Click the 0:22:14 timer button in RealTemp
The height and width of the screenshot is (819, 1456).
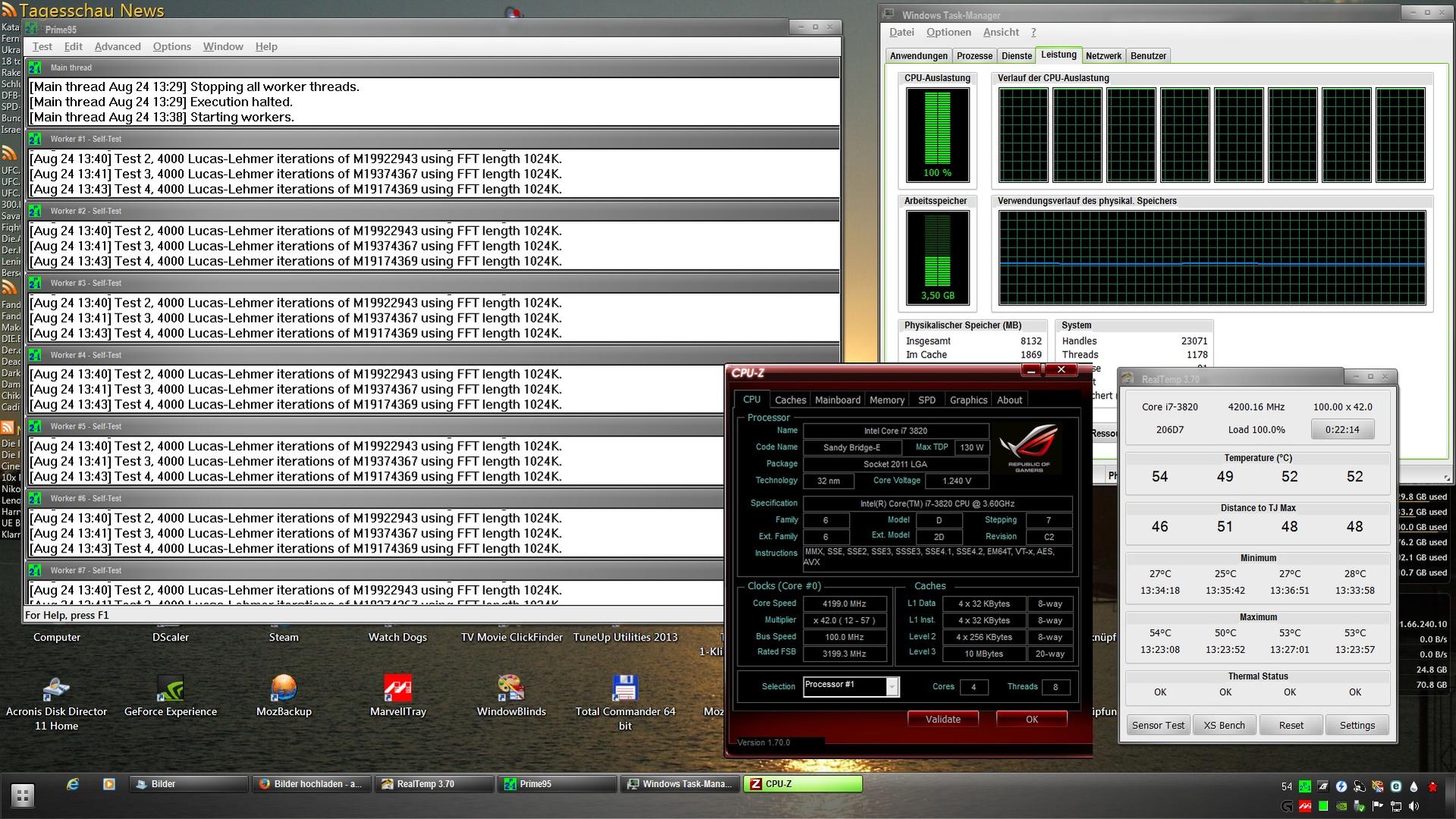[x=1342, y=430]
